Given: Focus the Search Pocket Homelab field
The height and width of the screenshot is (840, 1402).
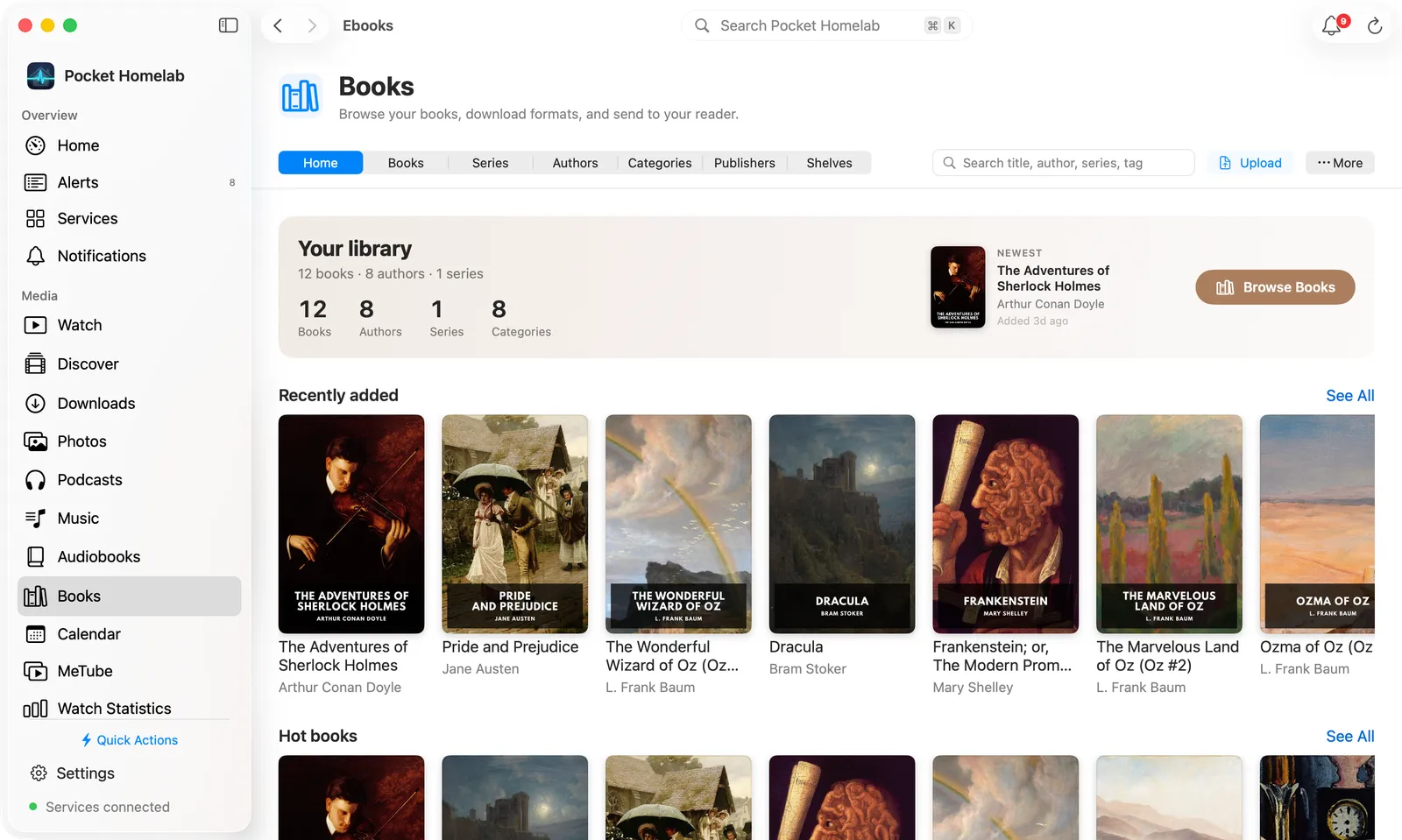Looking at the screenshot, I should pos(826,25).
